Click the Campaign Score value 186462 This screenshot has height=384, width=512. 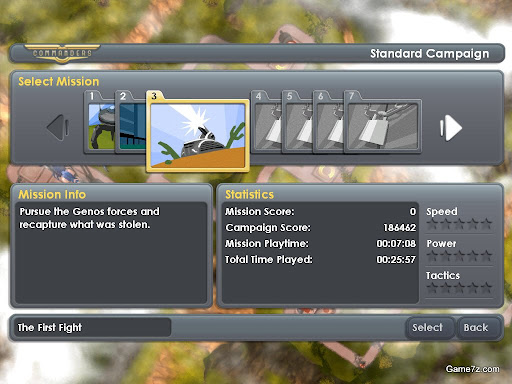click(x=399, y=228)
